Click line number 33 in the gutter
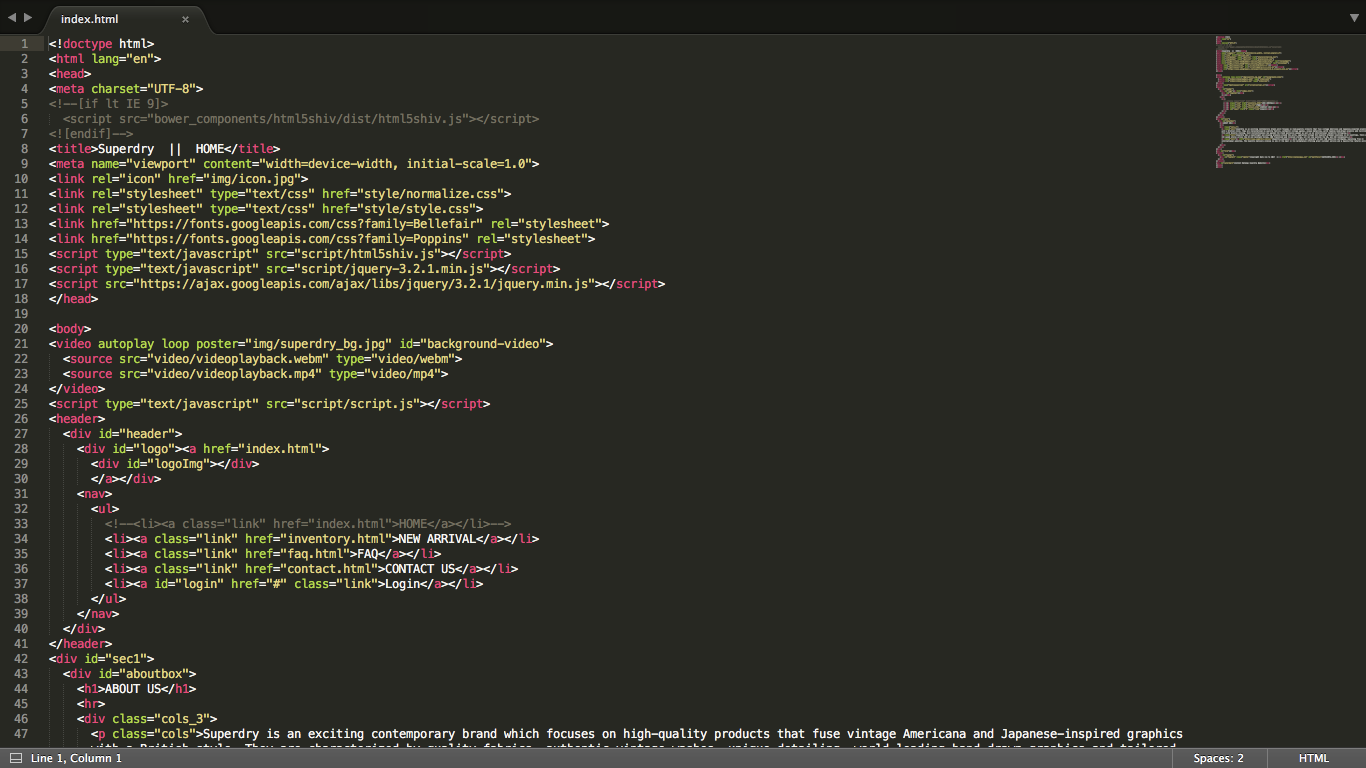1366x768 pixels. pos(22,524)
